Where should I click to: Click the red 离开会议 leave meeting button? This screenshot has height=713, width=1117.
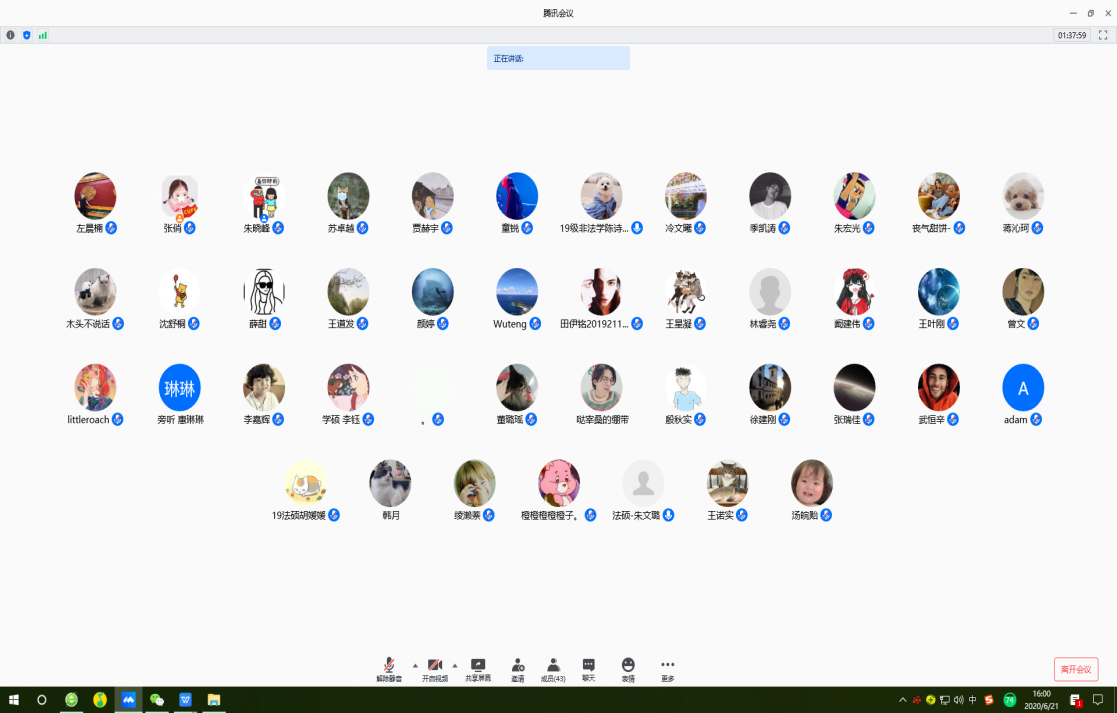(1076, 669)
